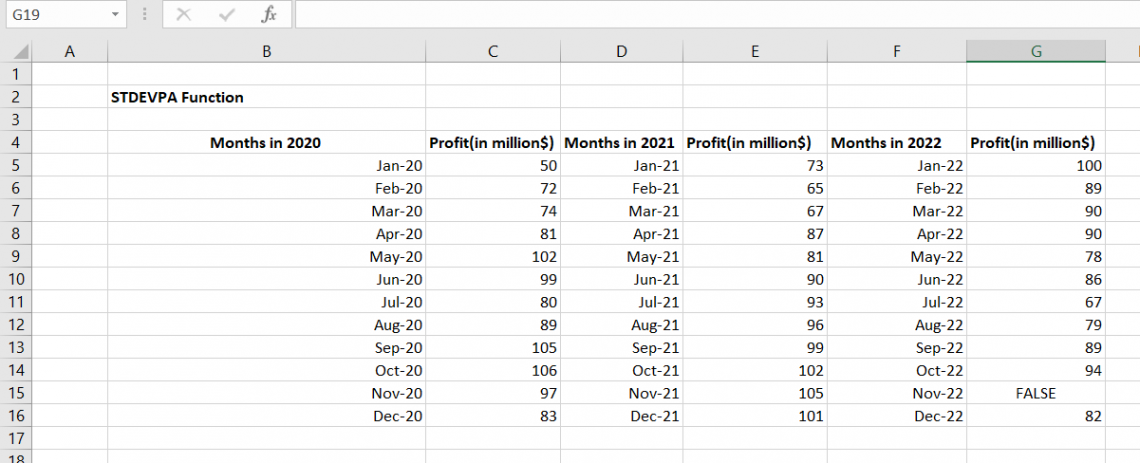Select row 4 header
Screen dimensions: 1140x463
click(x=15, y=143)
